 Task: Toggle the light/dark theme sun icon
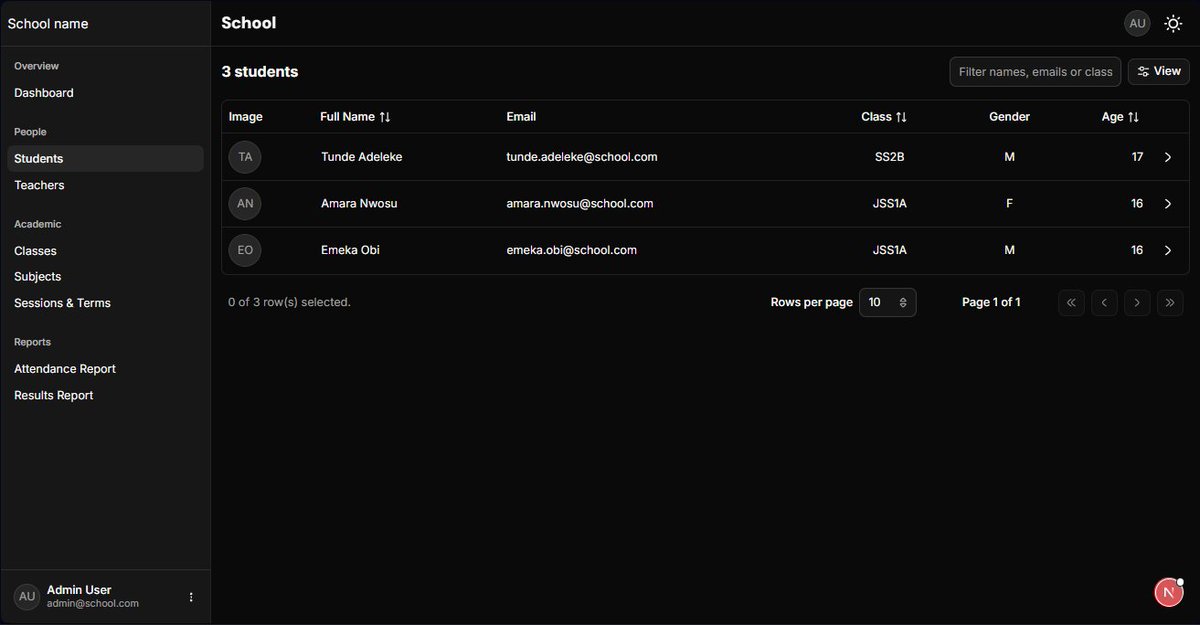[1173, 23]
